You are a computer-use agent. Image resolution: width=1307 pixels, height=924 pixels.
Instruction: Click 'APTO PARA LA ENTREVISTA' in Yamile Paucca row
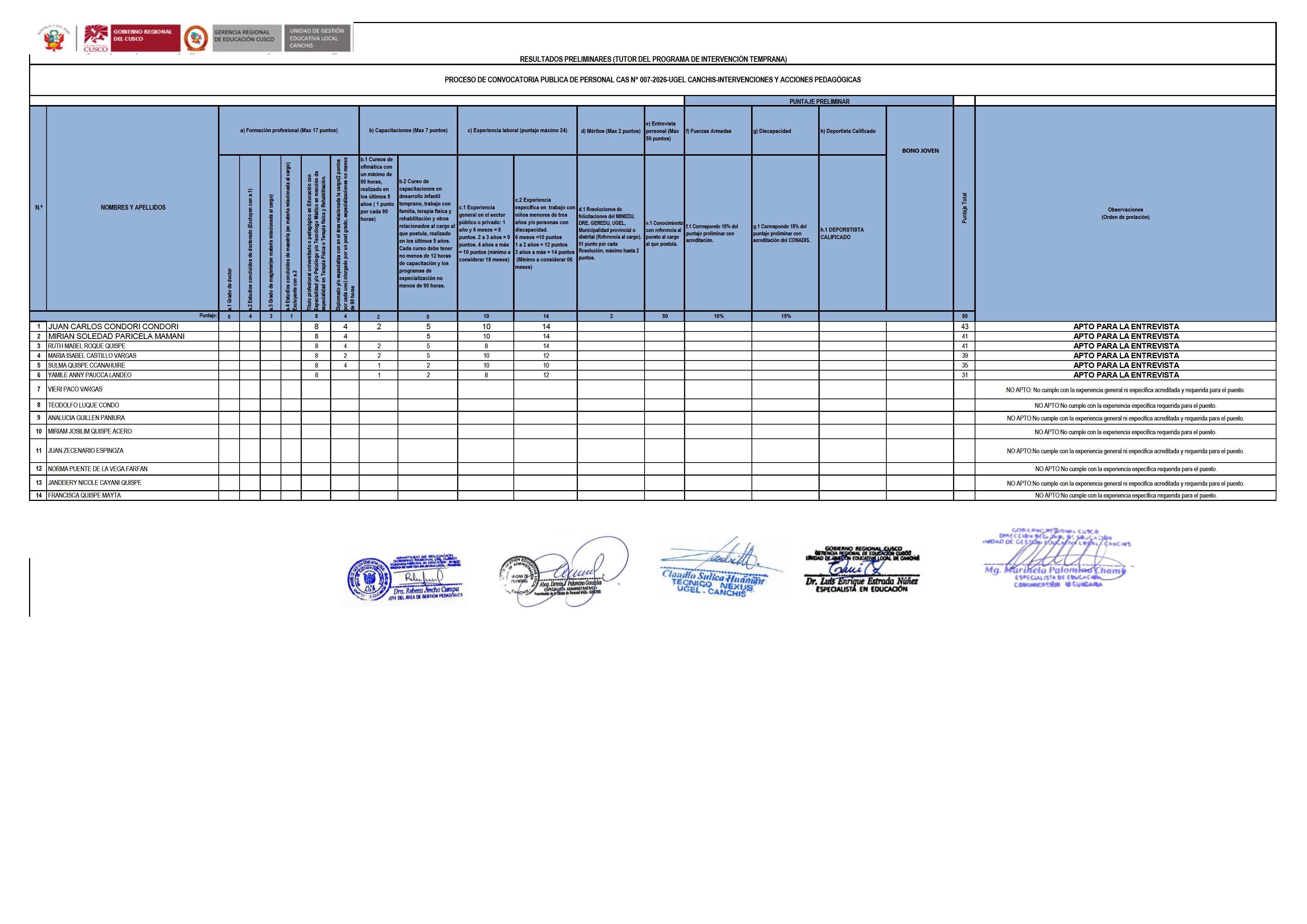tap(1126, 375)
